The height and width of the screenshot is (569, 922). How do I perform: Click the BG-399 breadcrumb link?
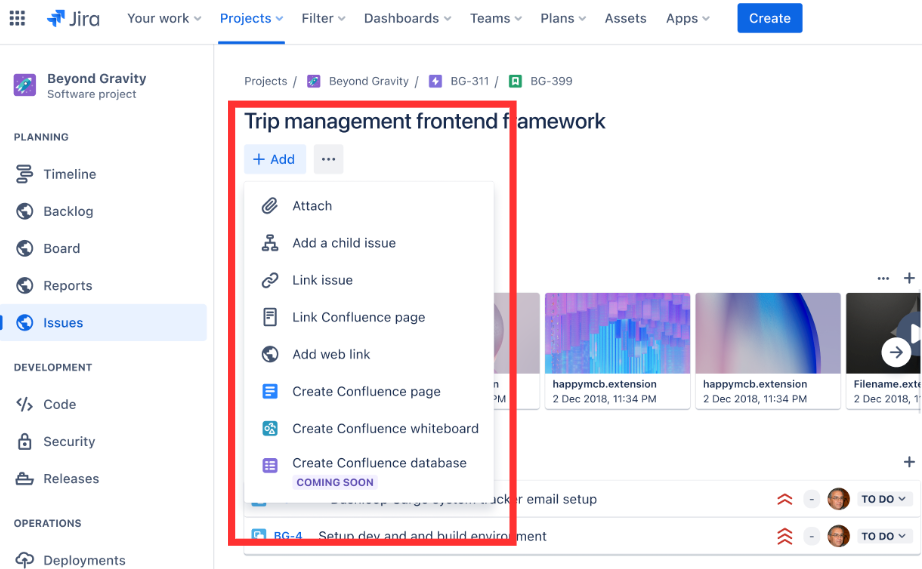[x=551, y=81]
